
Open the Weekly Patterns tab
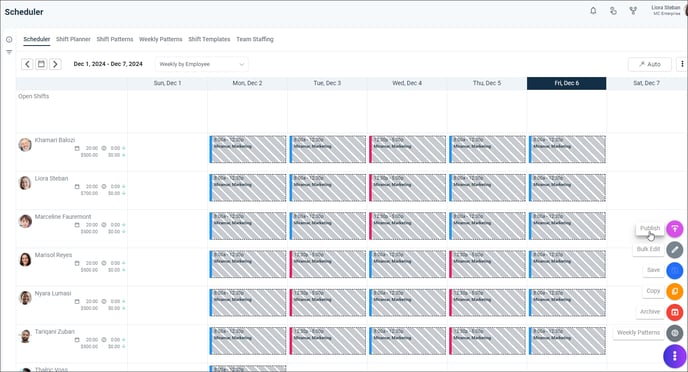point(161,39)
